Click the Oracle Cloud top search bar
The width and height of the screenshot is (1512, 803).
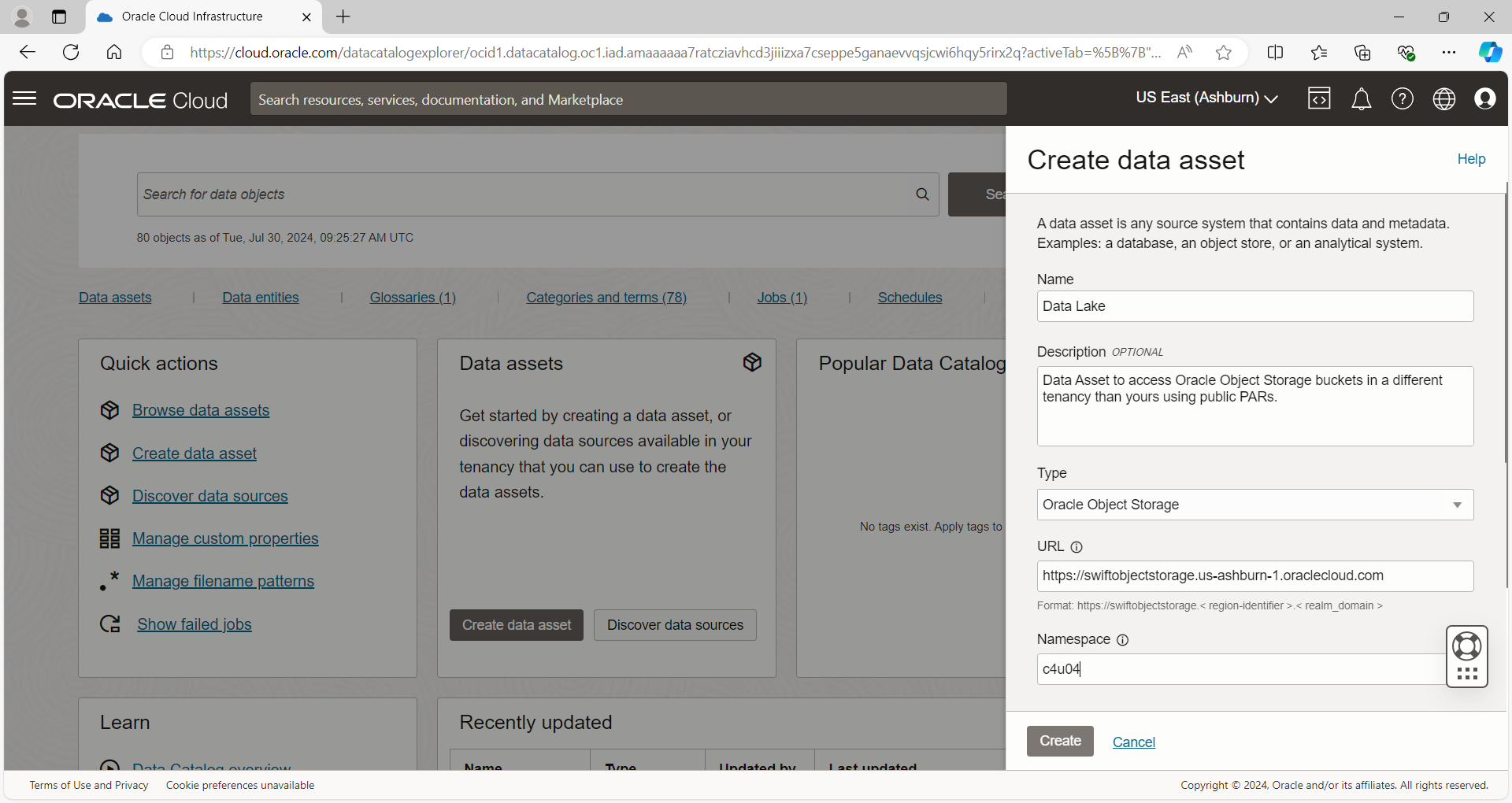pyautogui.click(x=628, y=99)
